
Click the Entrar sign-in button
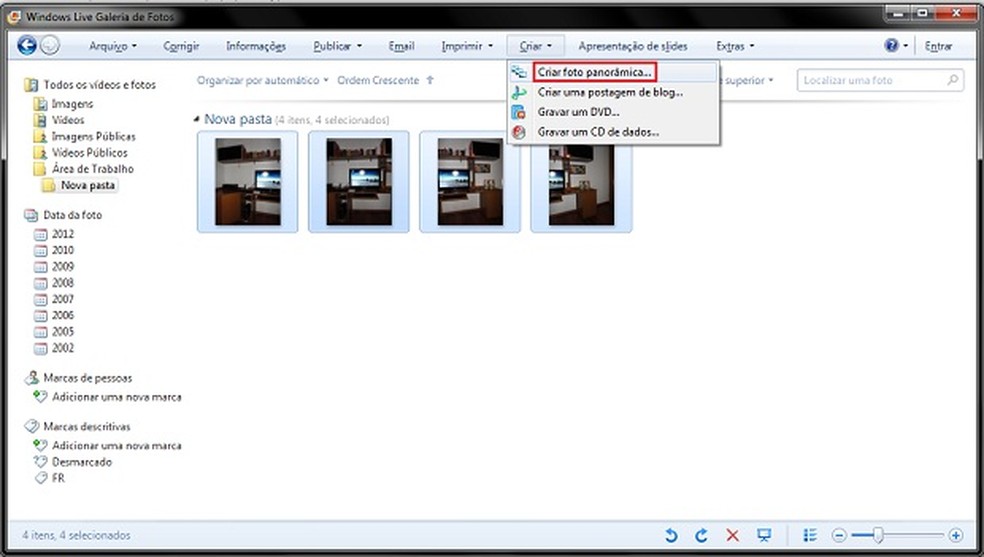tap(938, 46)
